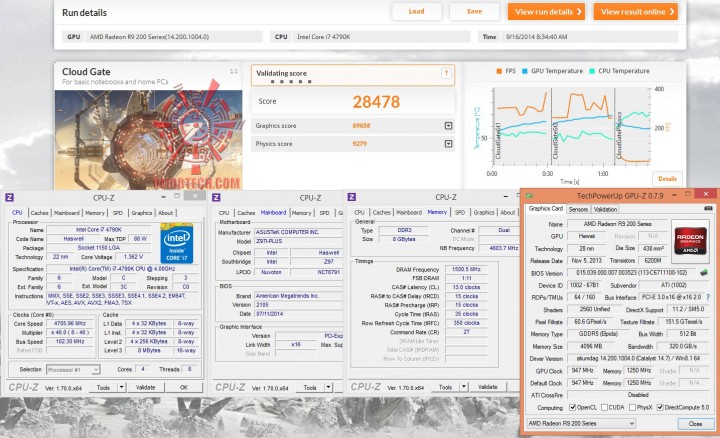Image resolution: width=720 pixels, height=438 pixels.
Task: Click the BIOS Version field in GPU-Z
Action: [632, 273]
